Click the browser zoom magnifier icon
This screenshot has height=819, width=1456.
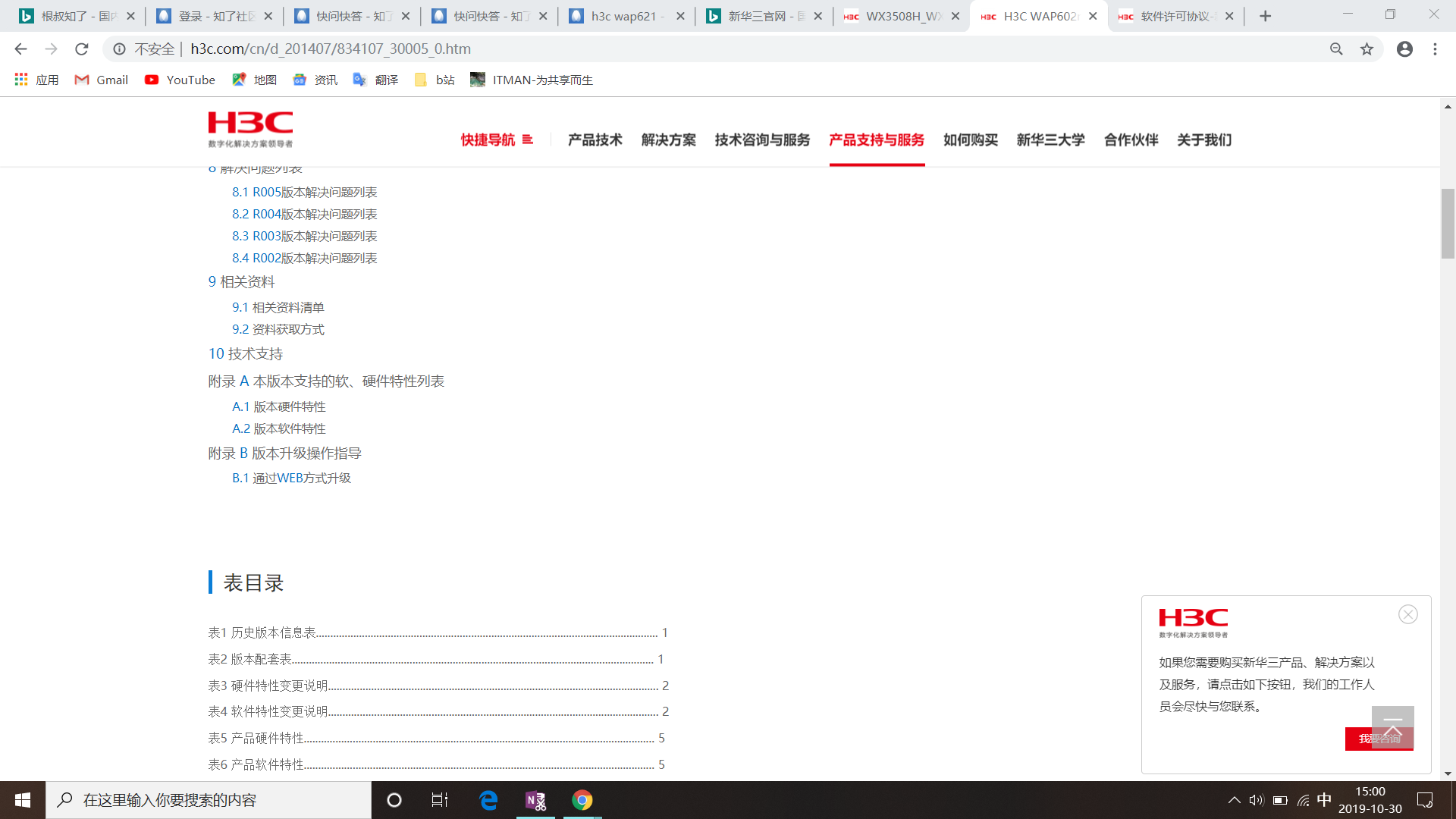click(x=1336, y=49)
